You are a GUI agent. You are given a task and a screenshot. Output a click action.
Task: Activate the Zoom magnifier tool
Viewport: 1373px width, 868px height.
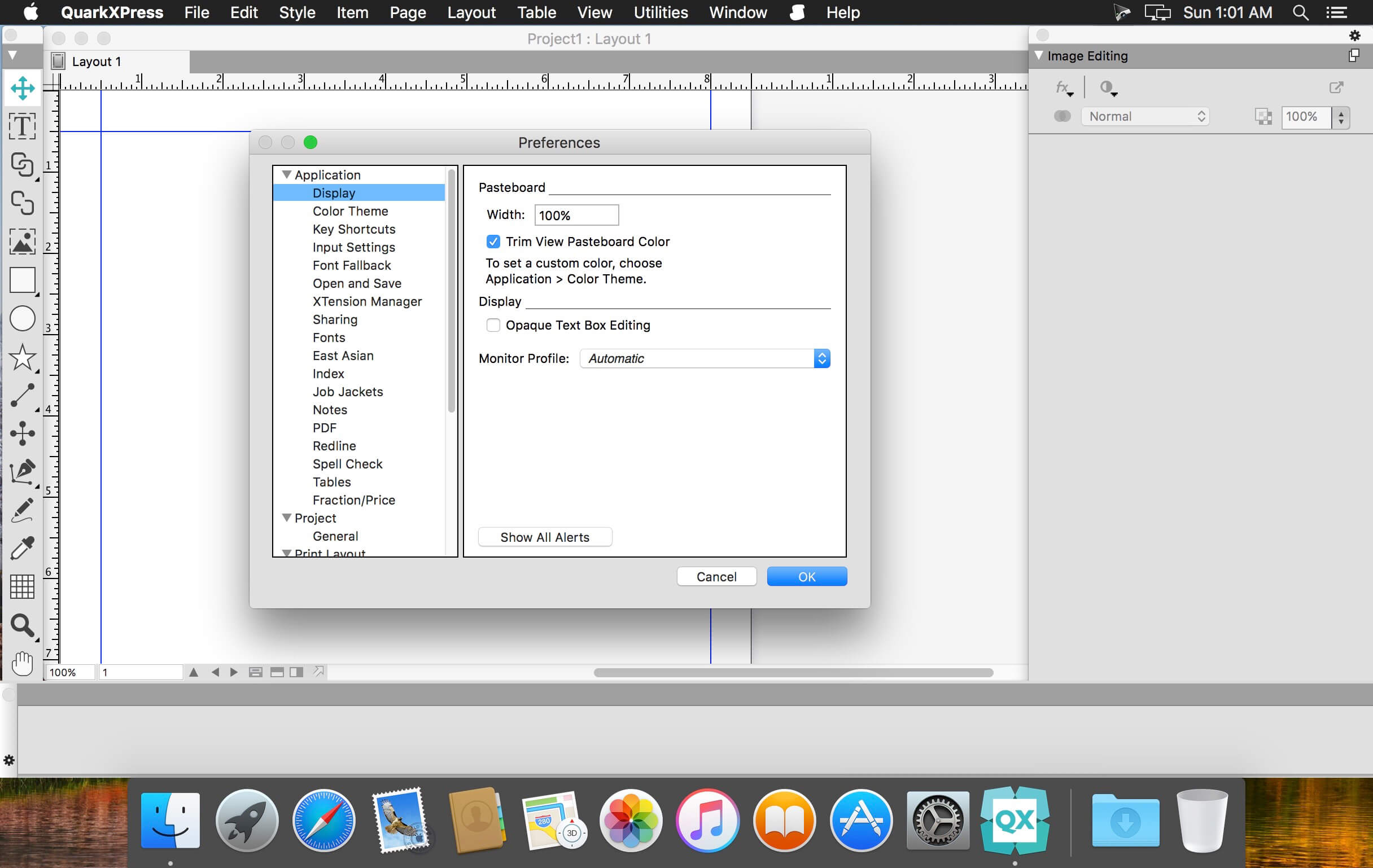point(22,625)
